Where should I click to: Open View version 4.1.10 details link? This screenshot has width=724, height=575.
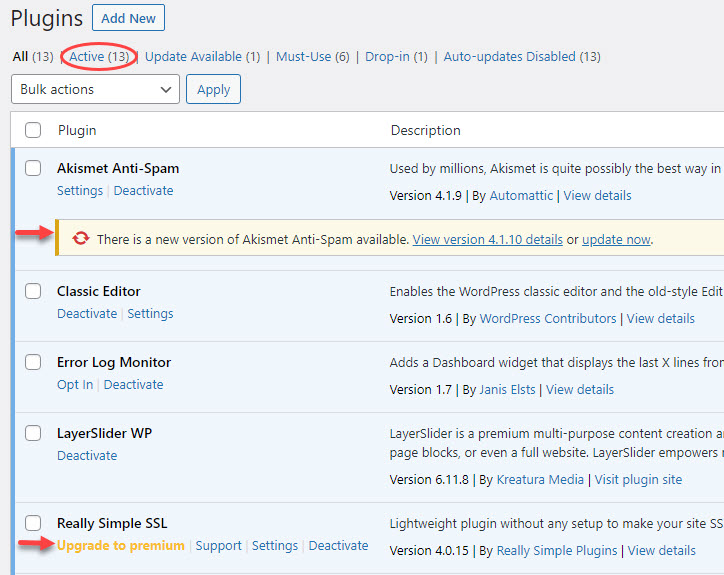click(488, 240)
